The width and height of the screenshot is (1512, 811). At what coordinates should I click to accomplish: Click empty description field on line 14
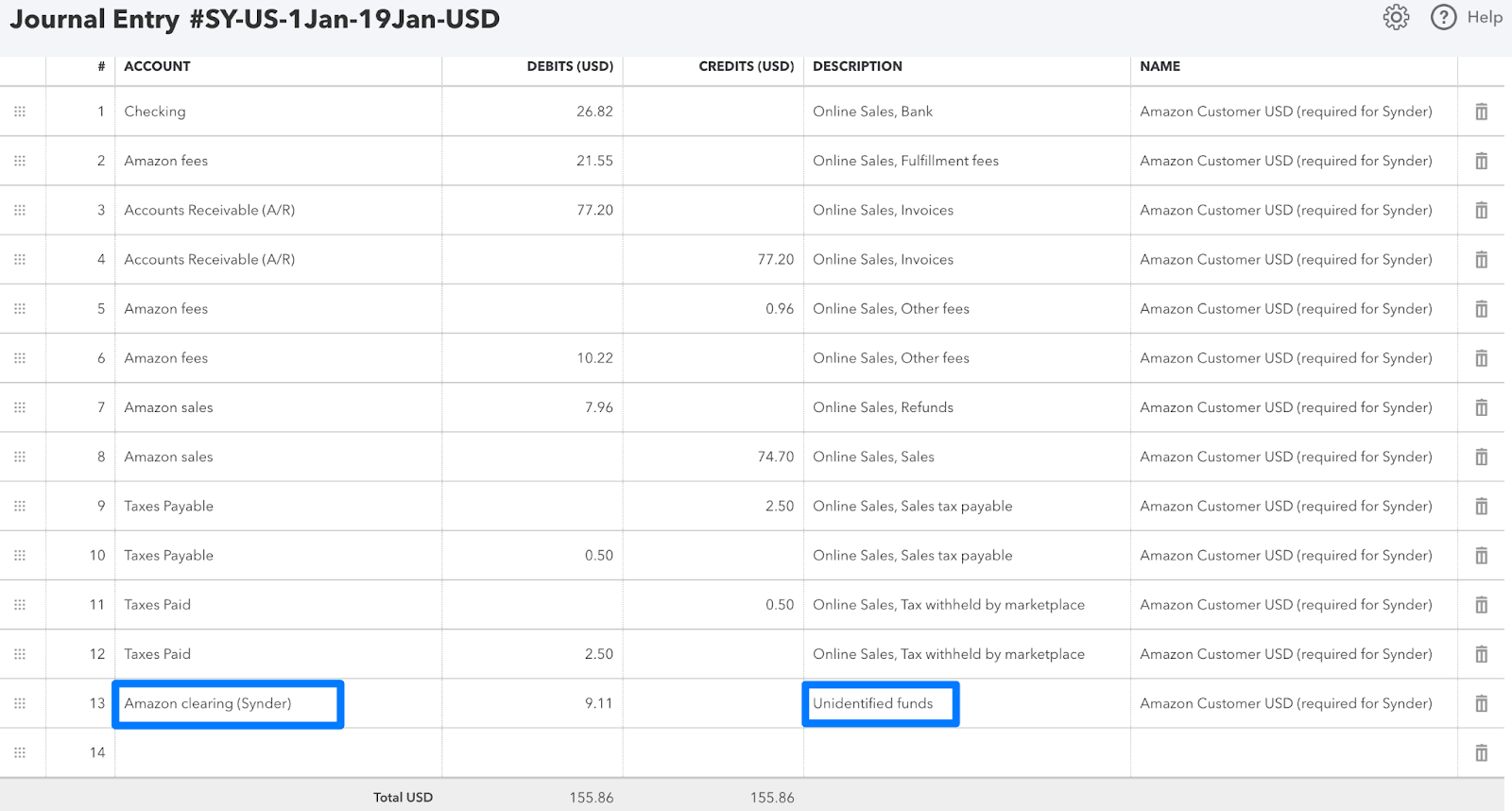click(x=967, y=752)
